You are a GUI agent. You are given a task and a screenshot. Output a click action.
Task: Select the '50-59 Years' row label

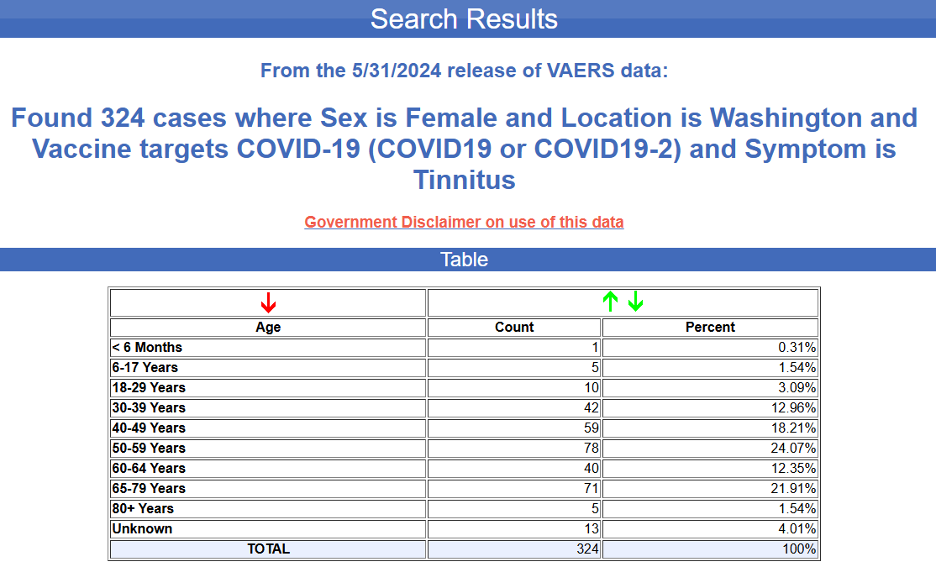coord(149,448)
